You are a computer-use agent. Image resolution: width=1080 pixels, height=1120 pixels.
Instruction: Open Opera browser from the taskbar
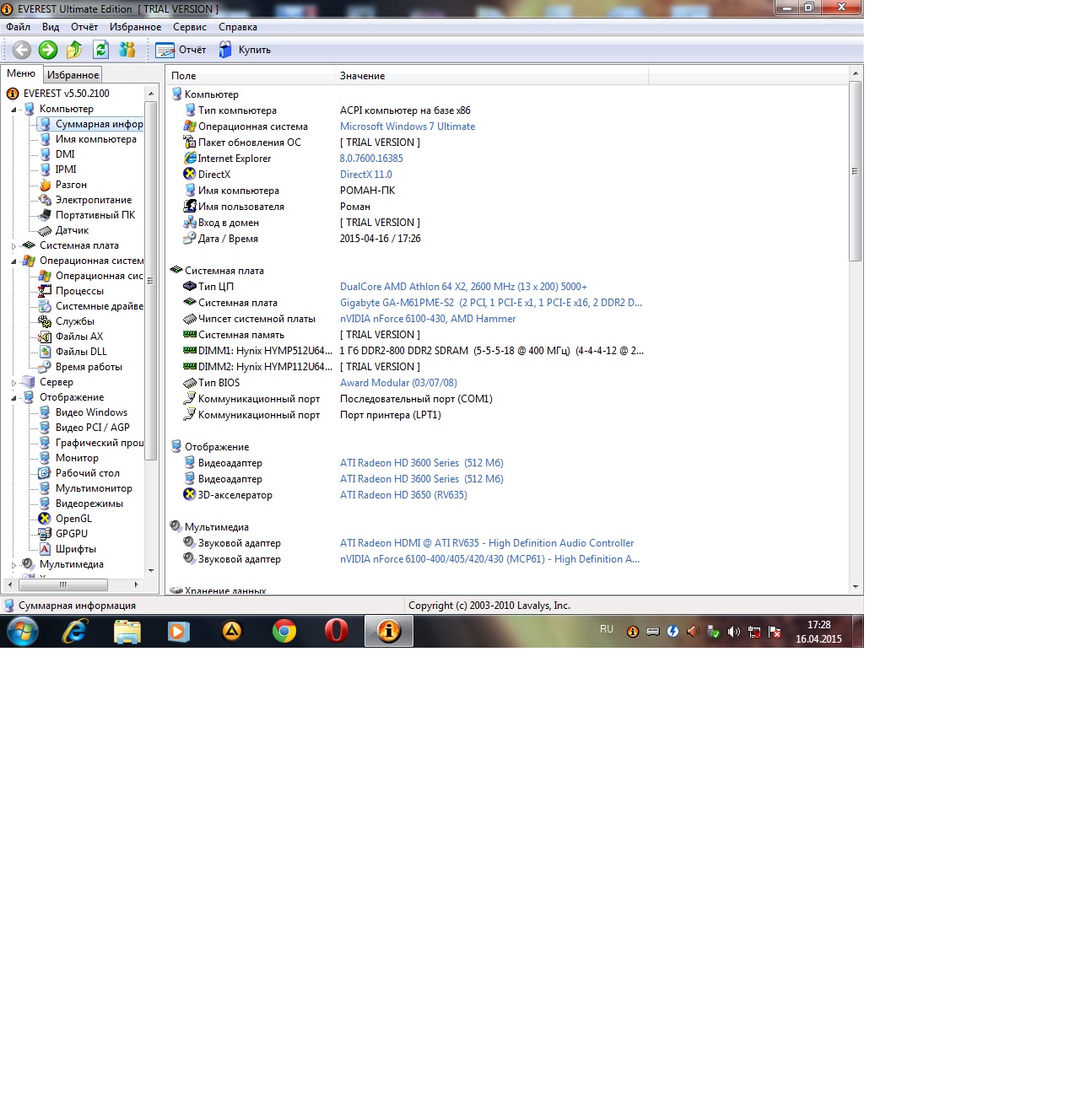[336, 631]
